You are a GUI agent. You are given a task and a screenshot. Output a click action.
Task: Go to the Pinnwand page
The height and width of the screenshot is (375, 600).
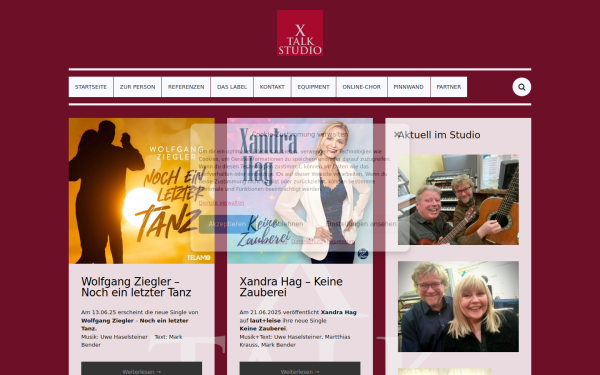pyautogui.click(x=409, y=87)
